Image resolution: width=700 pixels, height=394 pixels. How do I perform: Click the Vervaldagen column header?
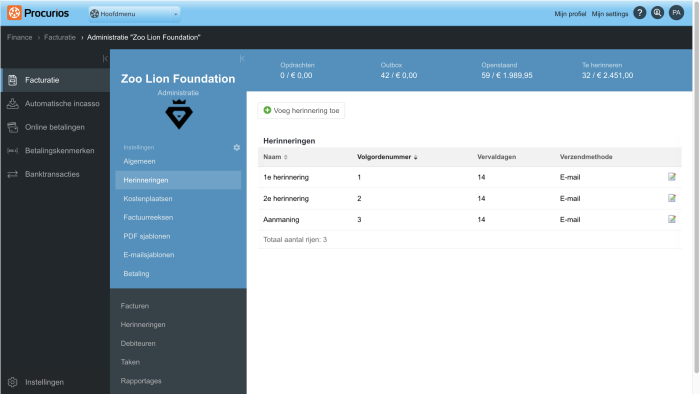click(496, 157)
